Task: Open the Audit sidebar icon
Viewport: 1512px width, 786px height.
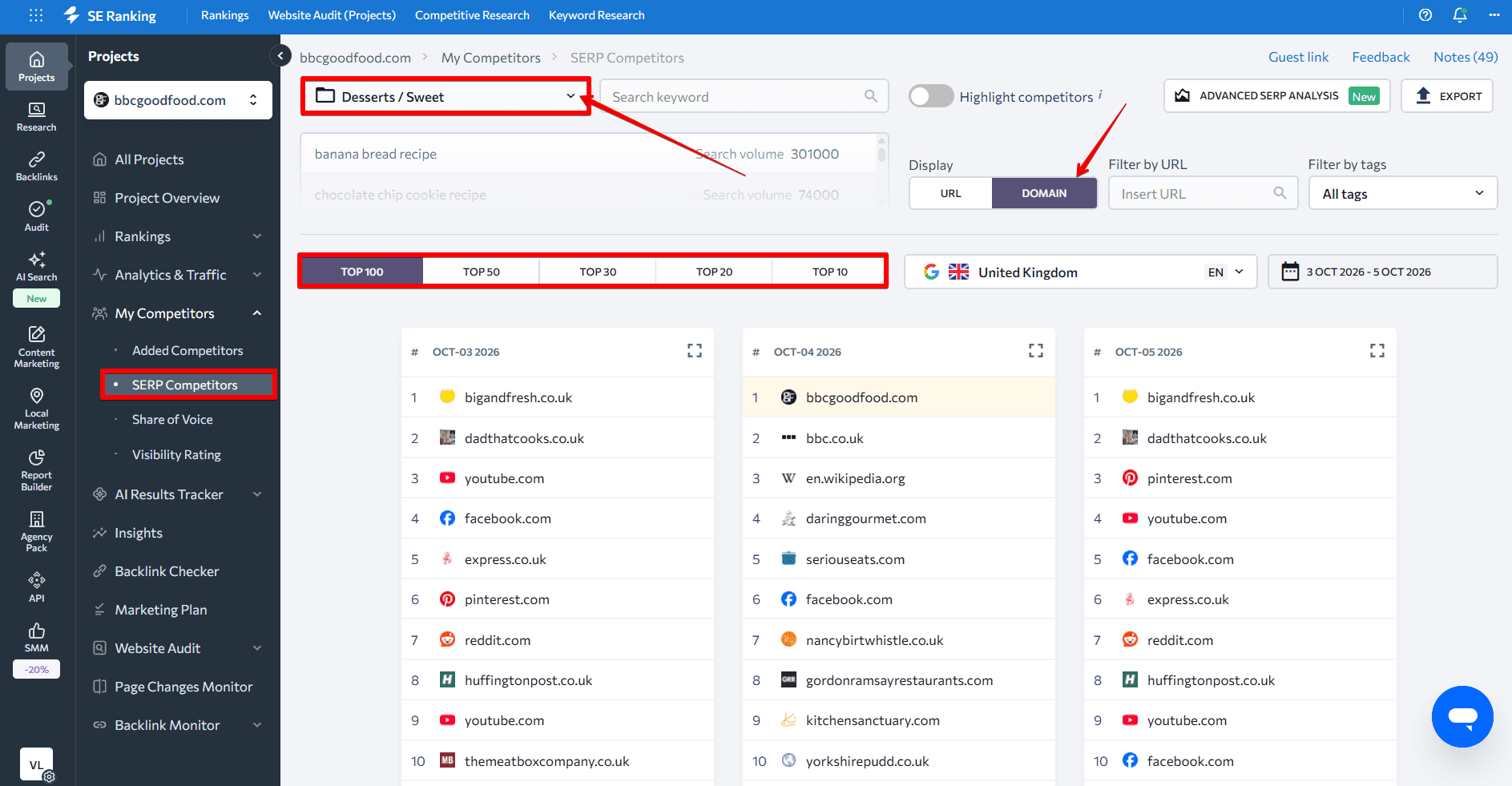Action: [37, 216]
